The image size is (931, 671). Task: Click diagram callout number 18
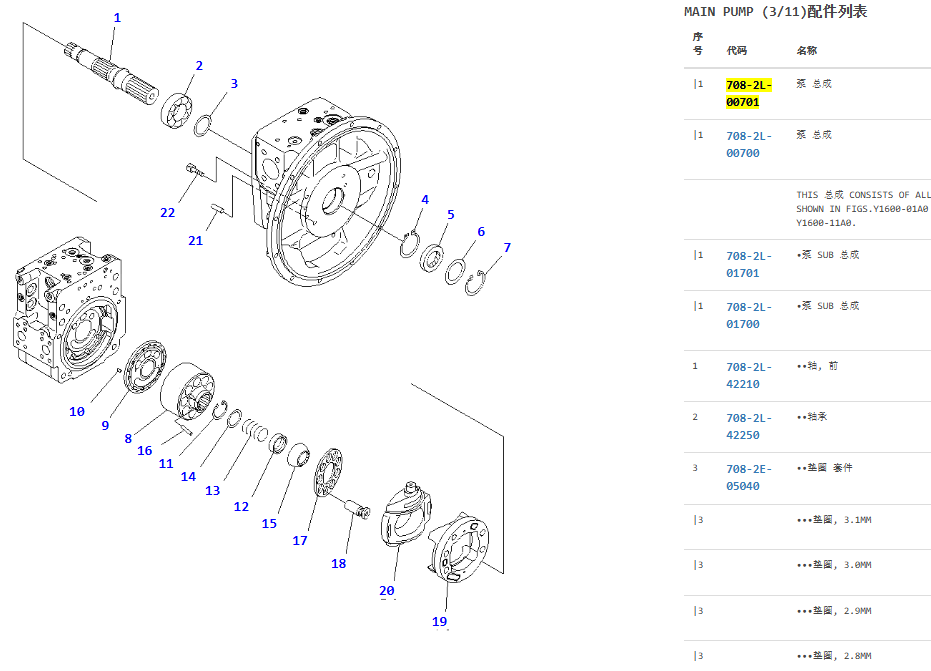point(338,564)
